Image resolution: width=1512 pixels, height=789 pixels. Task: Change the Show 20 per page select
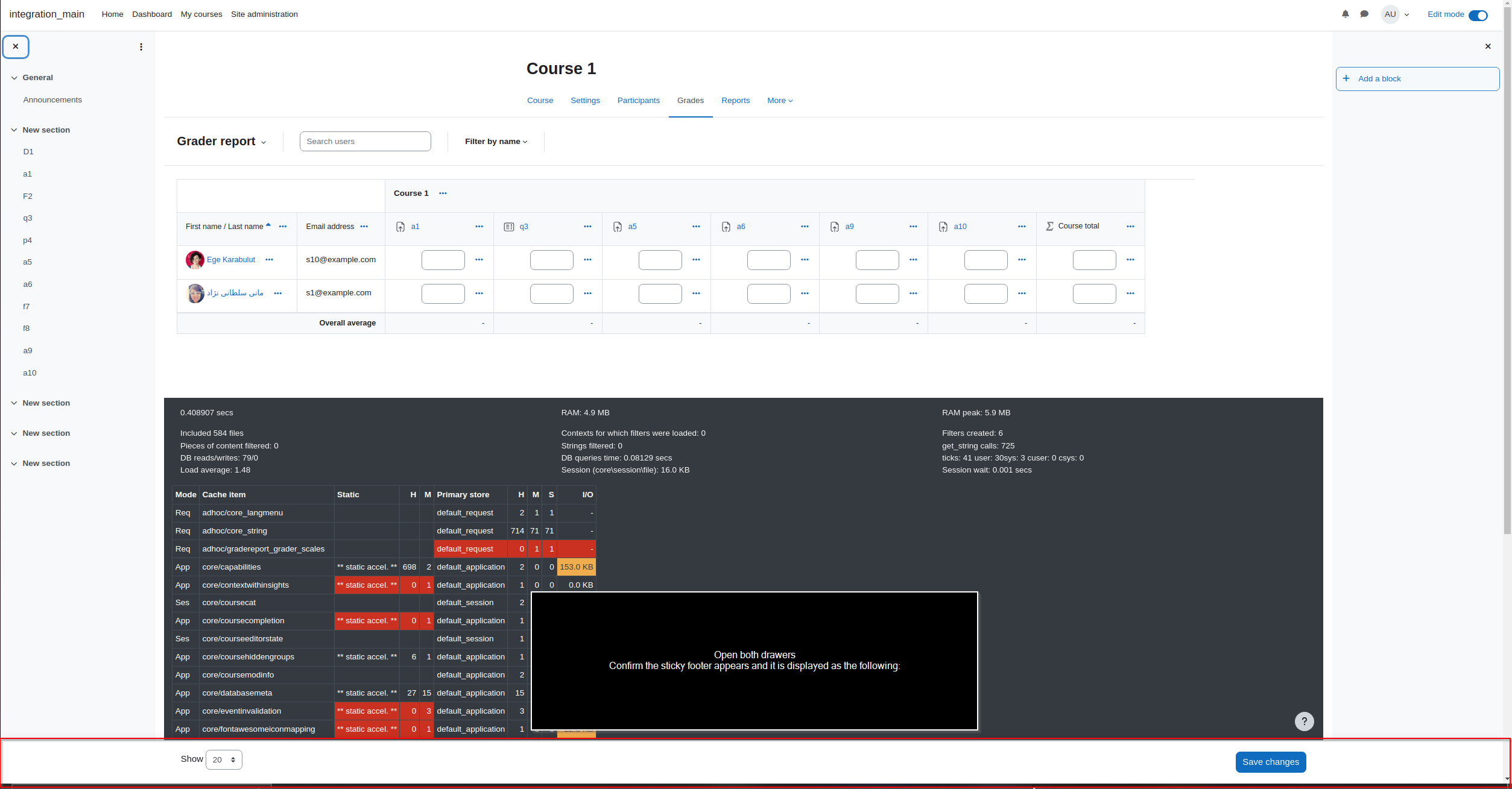point(224,760)
